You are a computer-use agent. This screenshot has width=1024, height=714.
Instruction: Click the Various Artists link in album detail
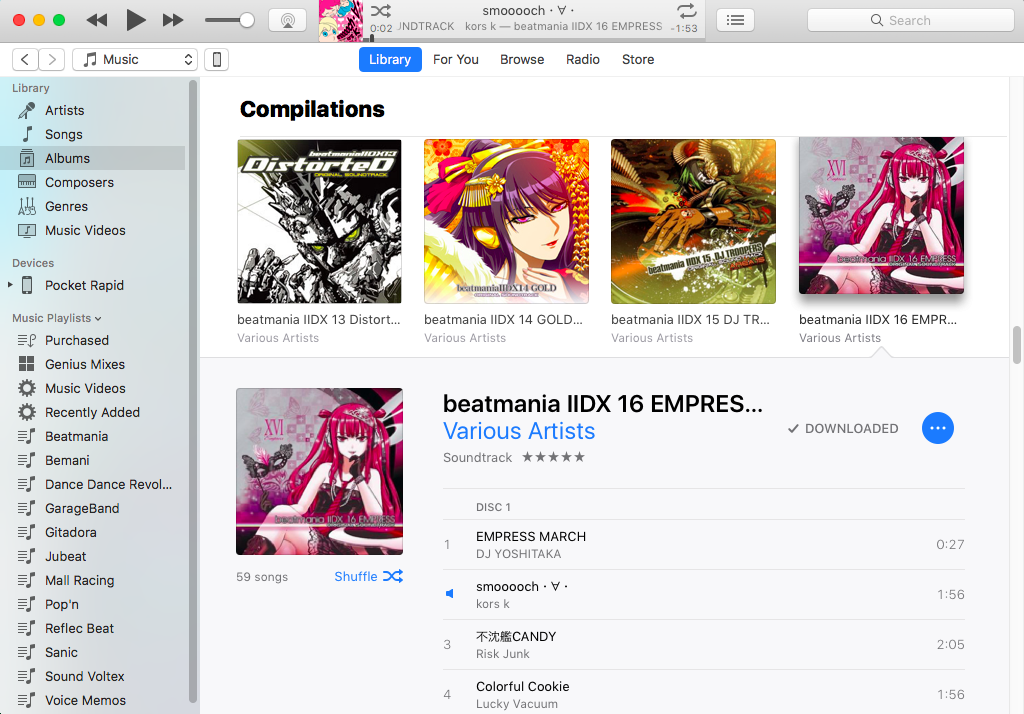[x=519, y=431]
